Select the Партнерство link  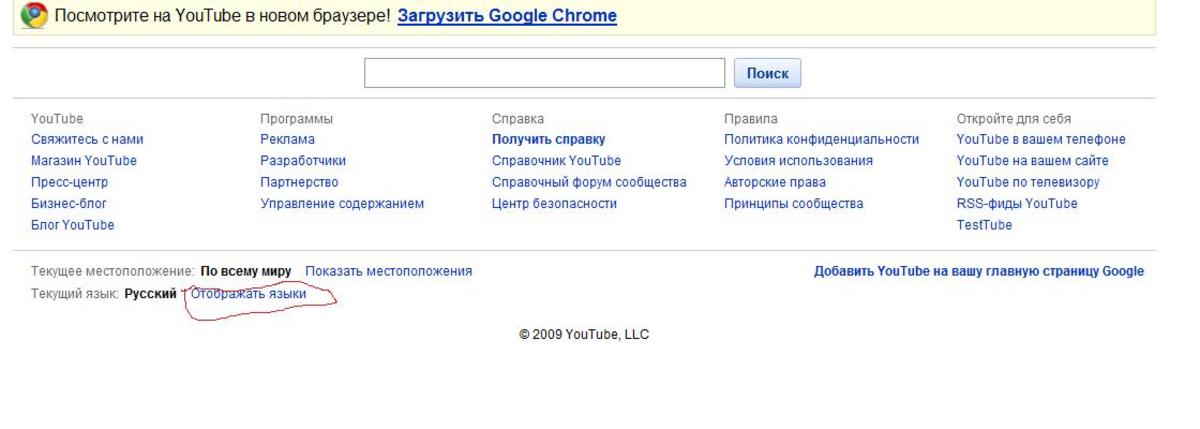pyautogui.click(x=299, y=183)
